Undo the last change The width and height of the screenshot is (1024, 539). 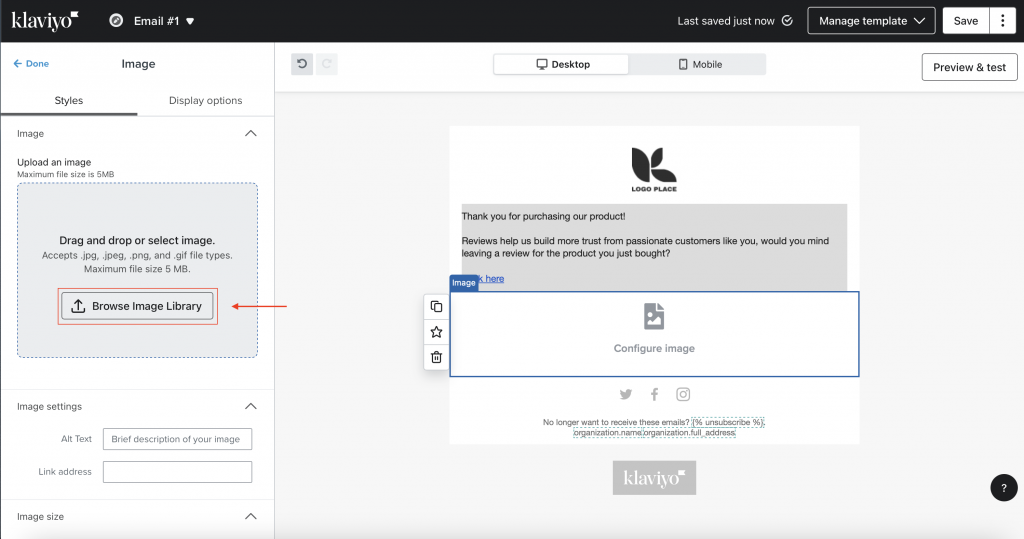[x=302, y=64]
